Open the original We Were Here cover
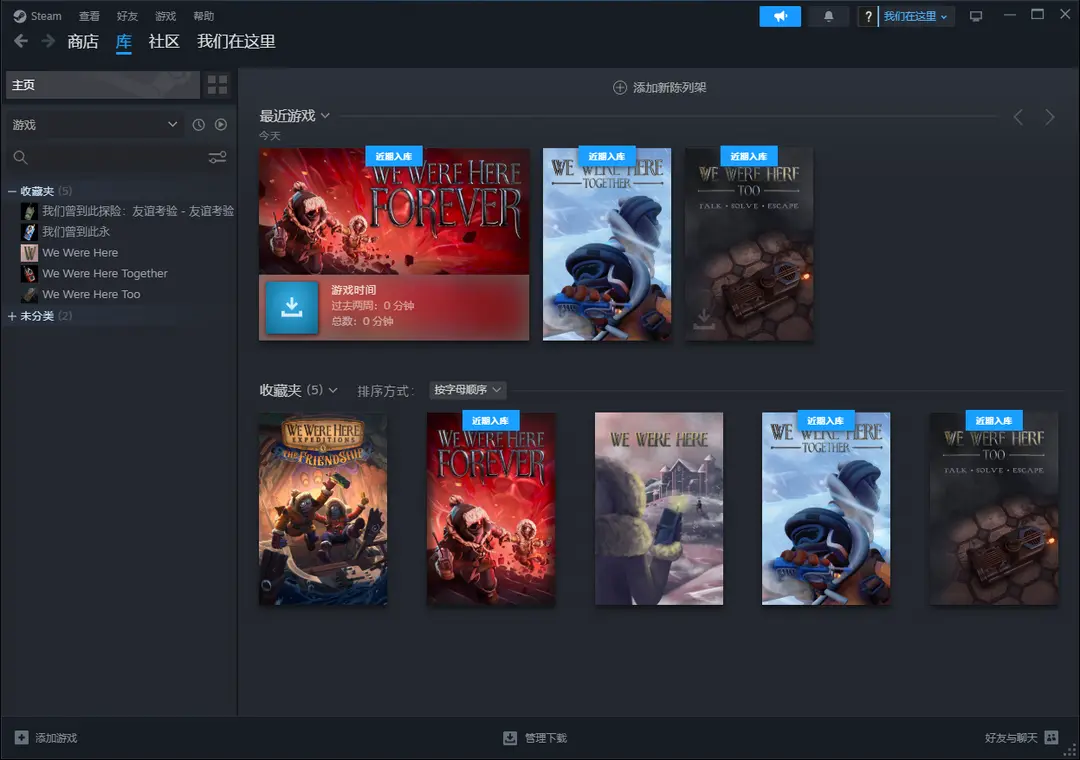1080x760 pixels. (x=659, y=509)
